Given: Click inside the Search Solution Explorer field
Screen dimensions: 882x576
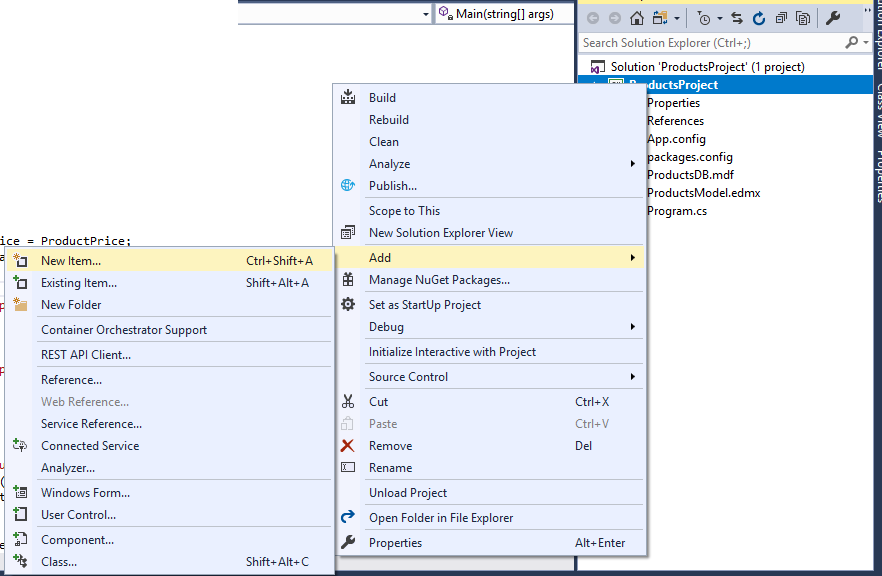Looking at the screenshot, I should (710, 43).
